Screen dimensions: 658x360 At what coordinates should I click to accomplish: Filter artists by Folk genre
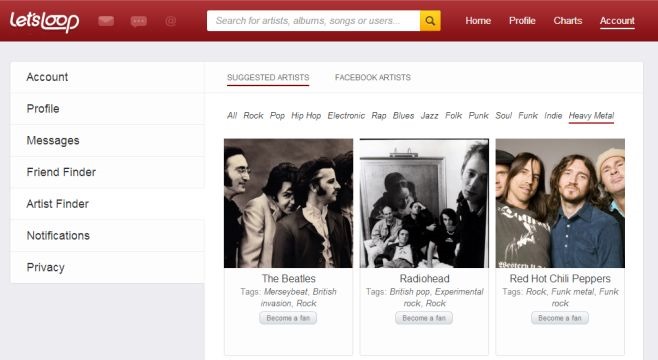coord(453,115)
